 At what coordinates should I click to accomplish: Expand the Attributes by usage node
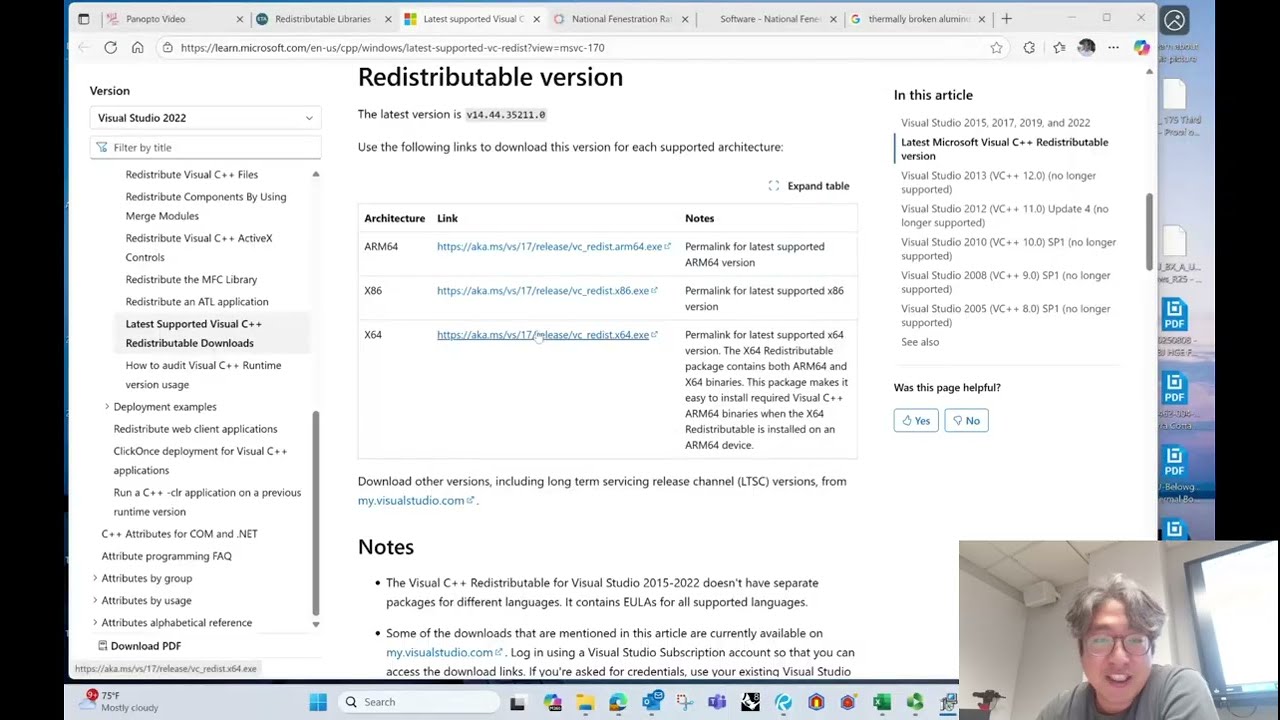click(x=95, y=600)
